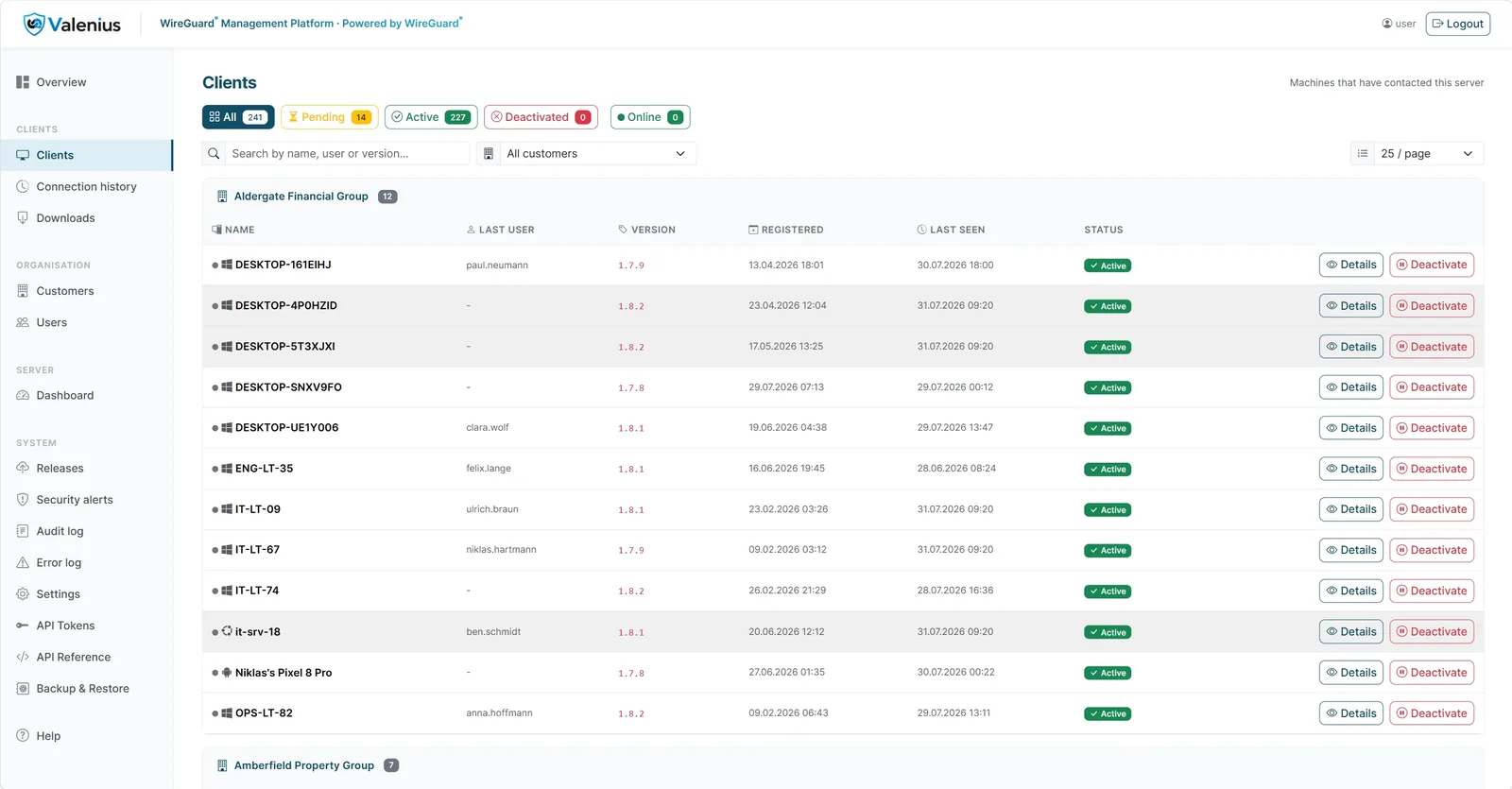The height and width of the screenshot is (789, 1512).
Task: Click the version 1.7.8 for DESKTOP-SNXV9FO
Action: coord(631,388)
